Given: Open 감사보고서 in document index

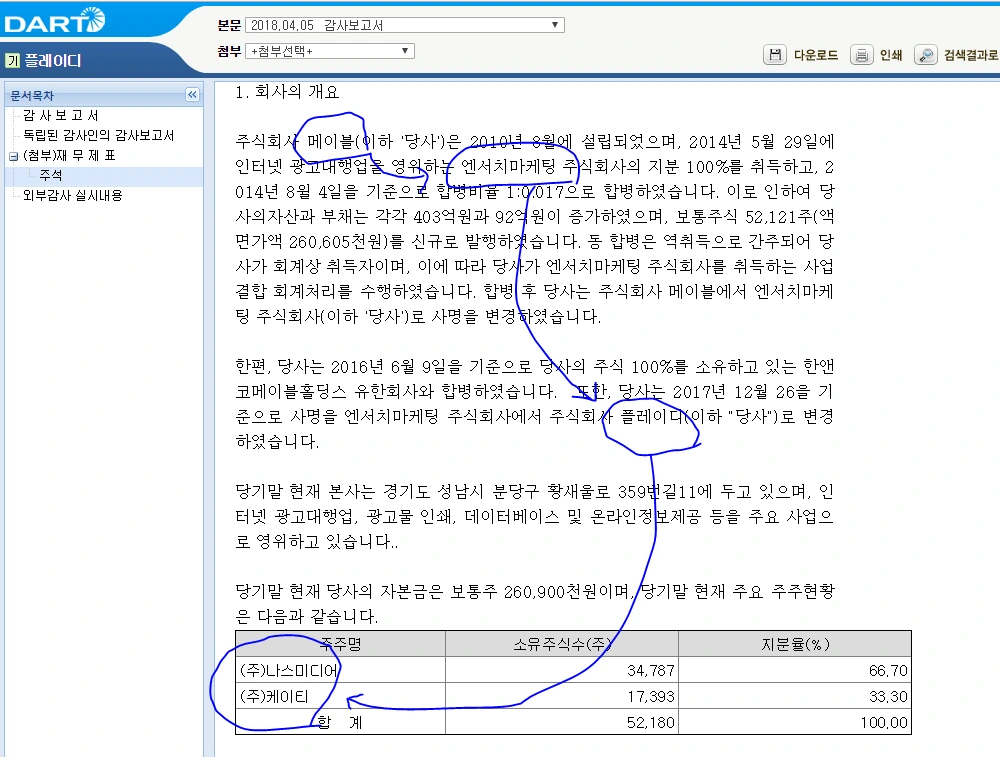Looking at the screenshot, I should point(61,115).
